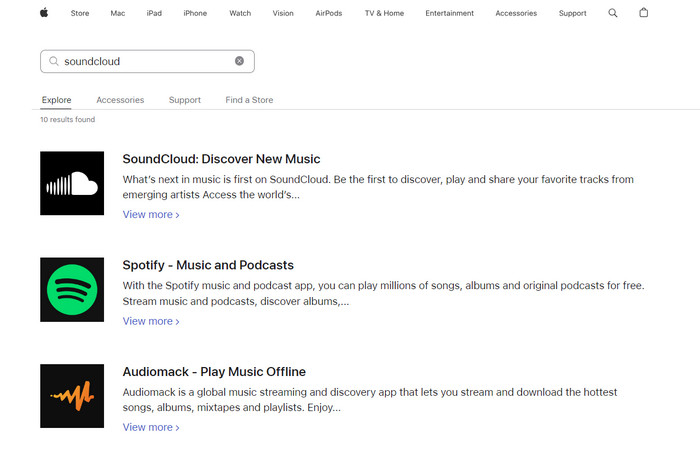This screenshot has height=453, width=700.
Task: Expand View more under SoundCloud
Action: pyautogui.click(x=150, y=215)
